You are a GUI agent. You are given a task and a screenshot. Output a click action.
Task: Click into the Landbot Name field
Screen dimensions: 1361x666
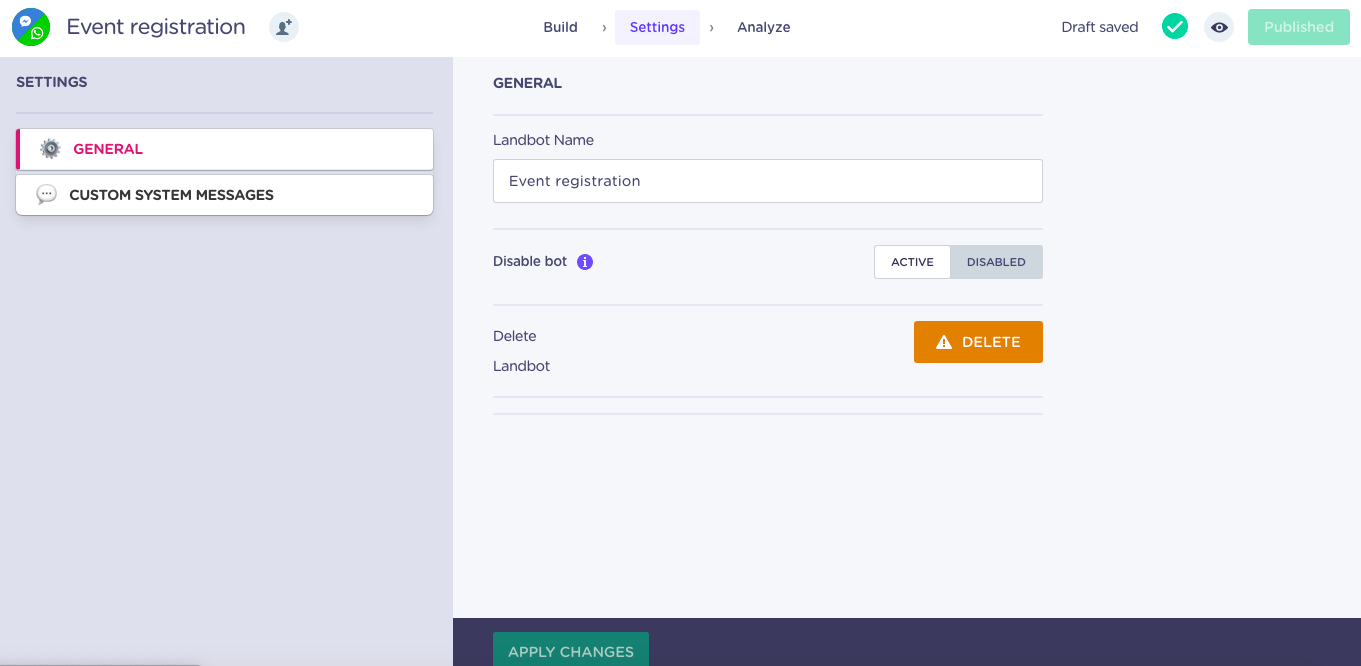point(768,181)
